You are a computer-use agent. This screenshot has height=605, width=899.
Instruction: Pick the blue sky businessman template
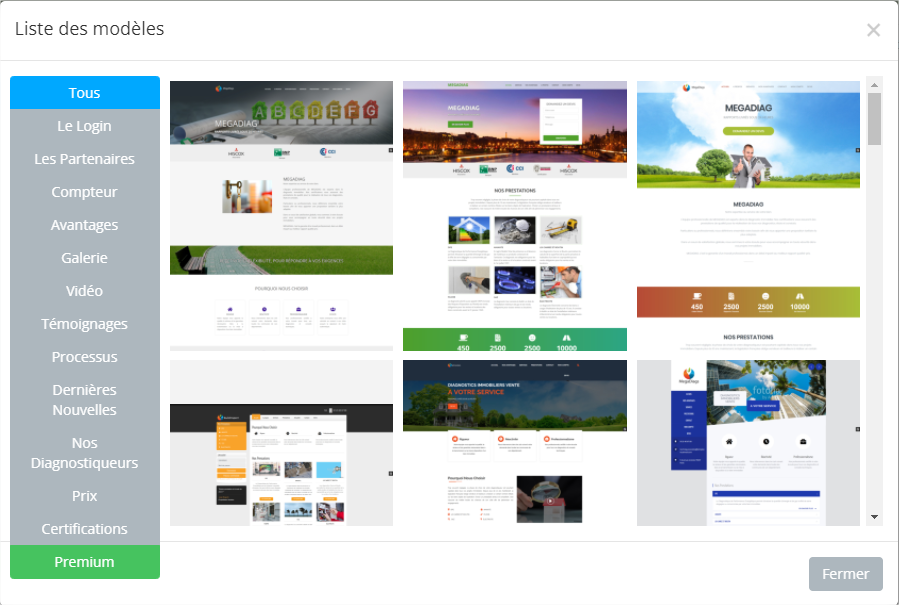[748, 216]
